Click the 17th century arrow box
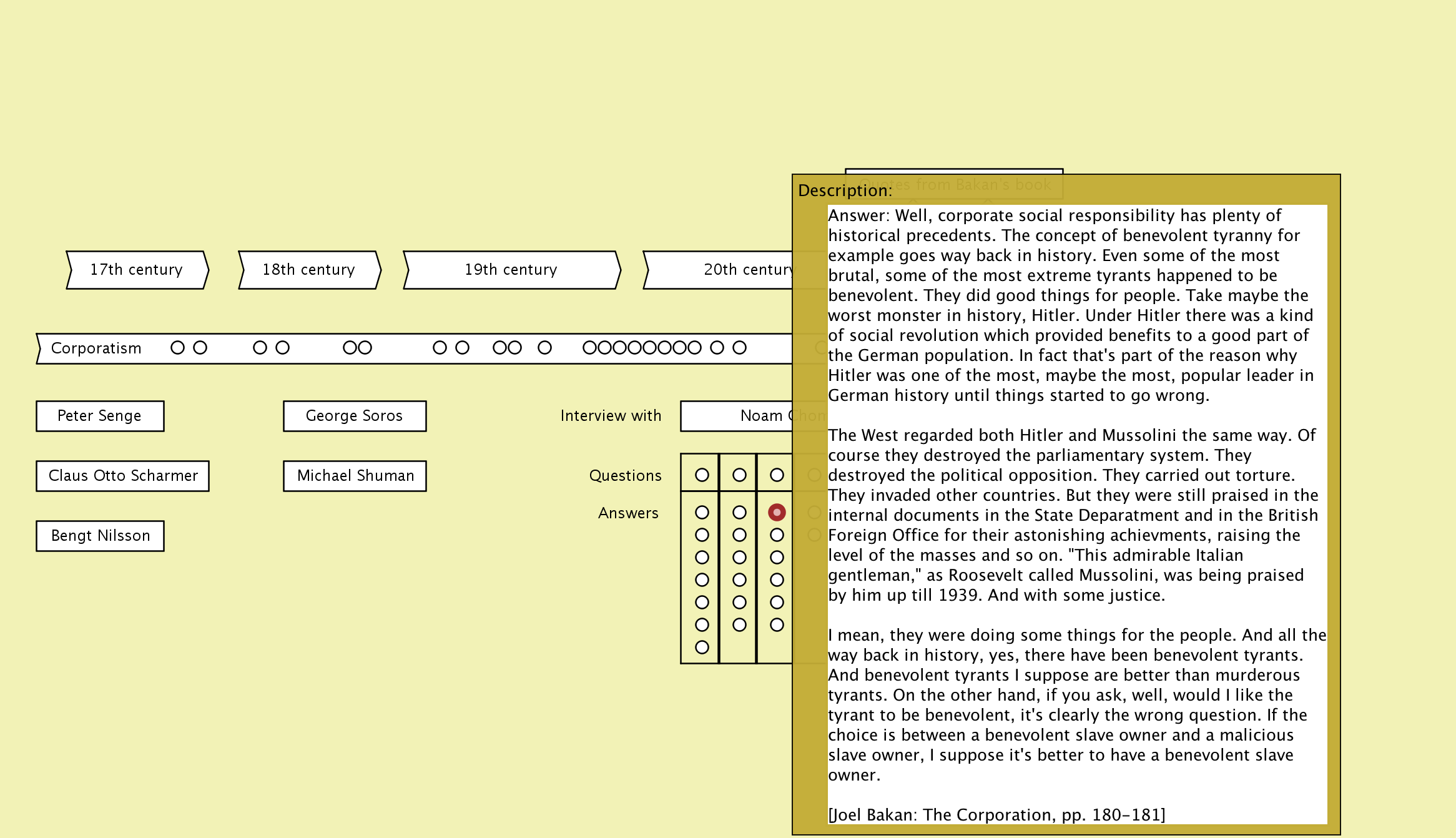Image resolution: width=1456 pixels, height=838 pixels. [x=137, y=270]
